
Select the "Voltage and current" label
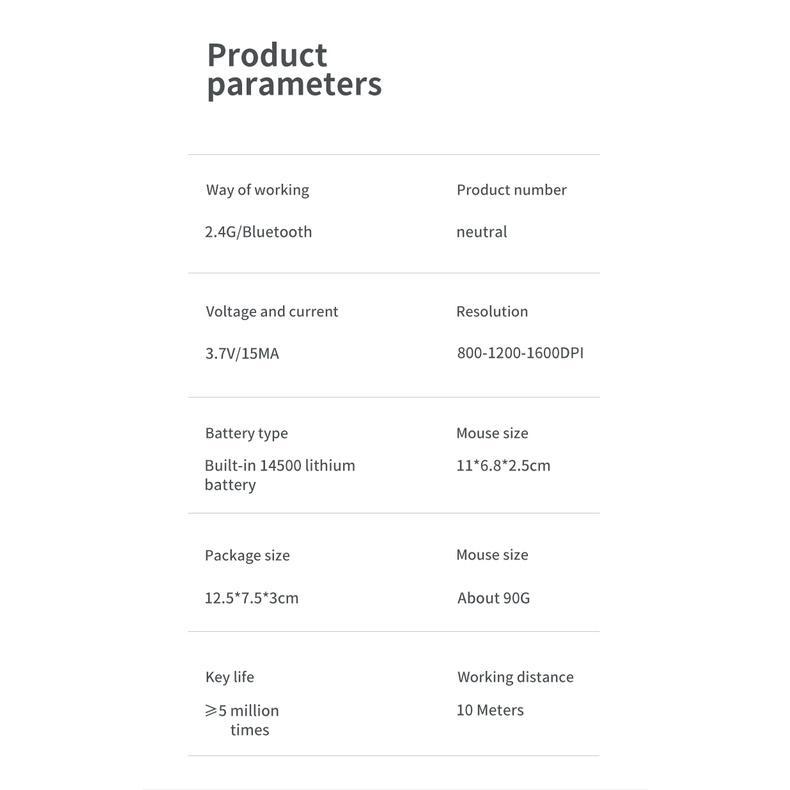tap(272, 312)
